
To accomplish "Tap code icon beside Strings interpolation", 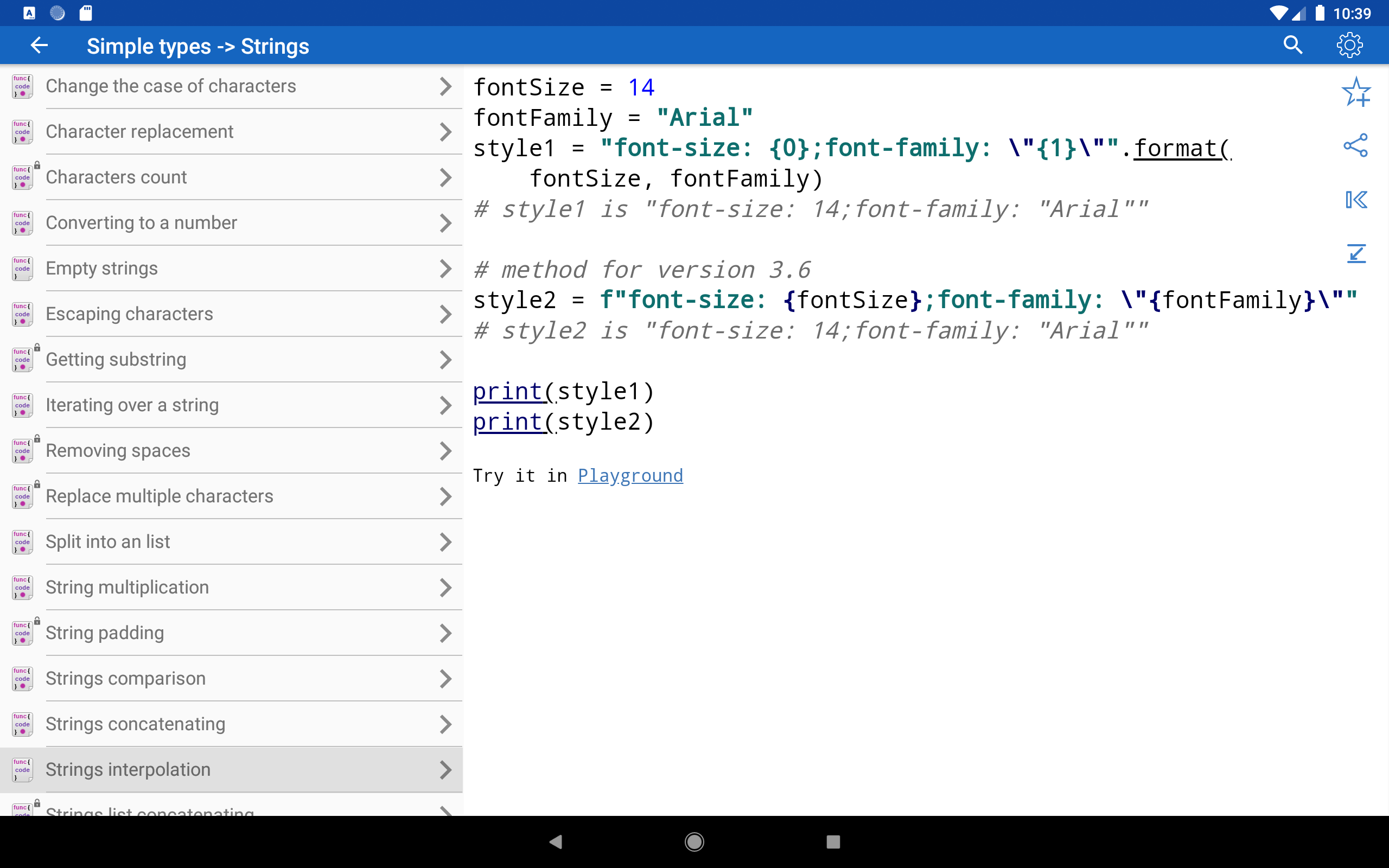I will point(22,770).
